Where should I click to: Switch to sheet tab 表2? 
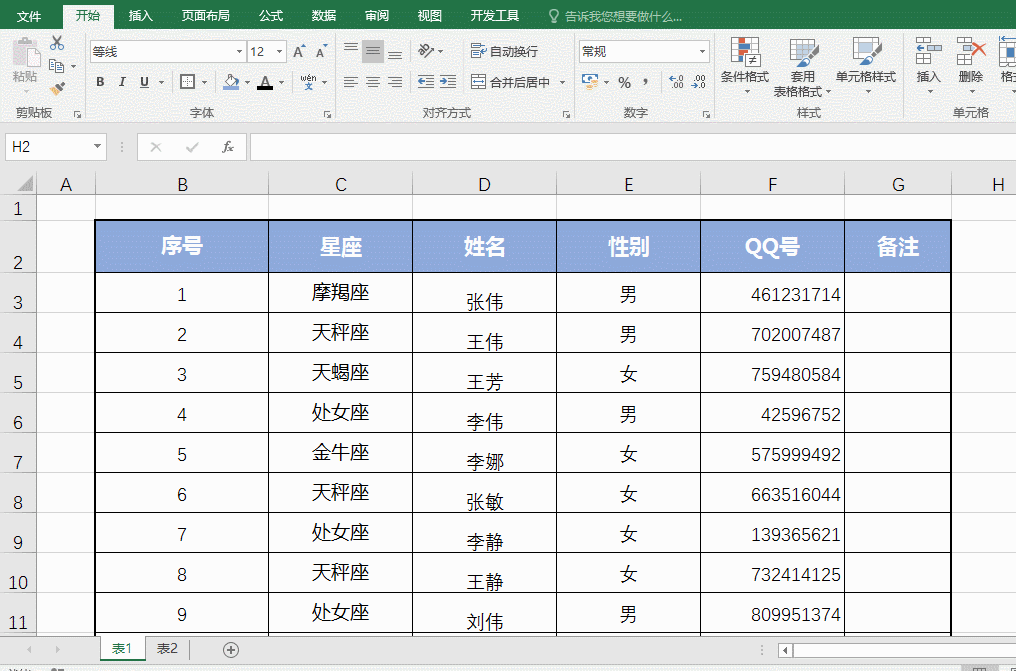pos(167,649)
